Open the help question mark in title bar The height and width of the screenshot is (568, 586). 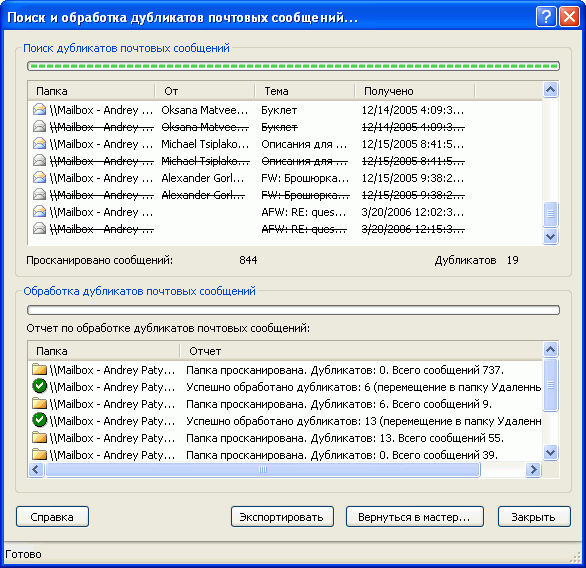(546, 17)
